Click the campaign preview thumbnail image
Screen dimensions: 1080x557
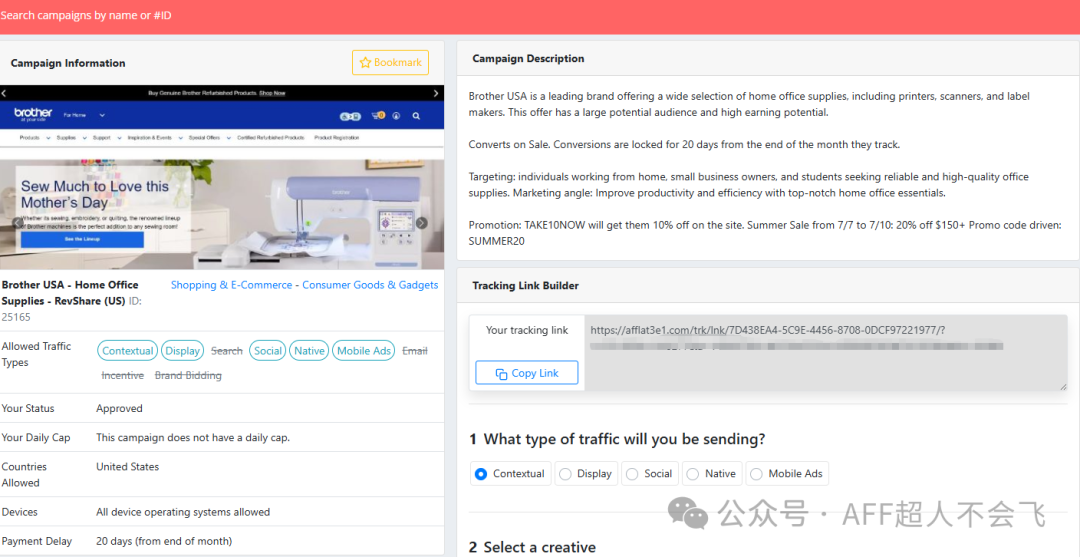click(x=222, y=178)
